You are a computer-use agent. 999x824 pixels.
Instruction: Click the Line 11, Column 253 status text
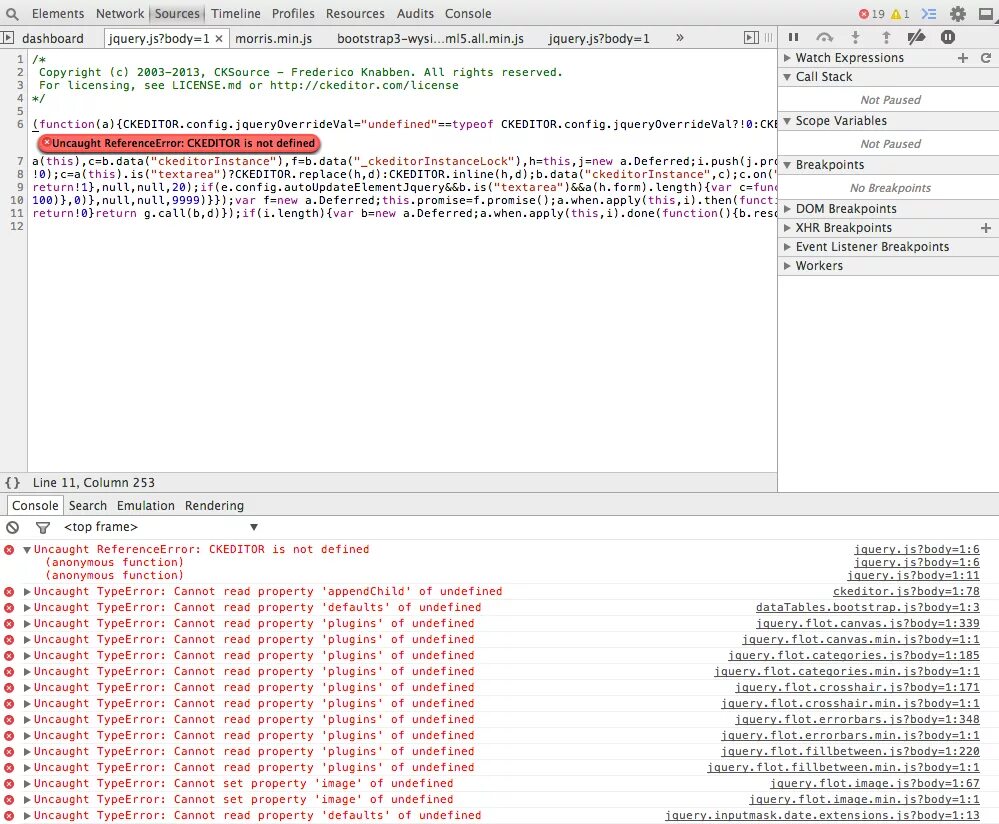click(x=94, y=482)
